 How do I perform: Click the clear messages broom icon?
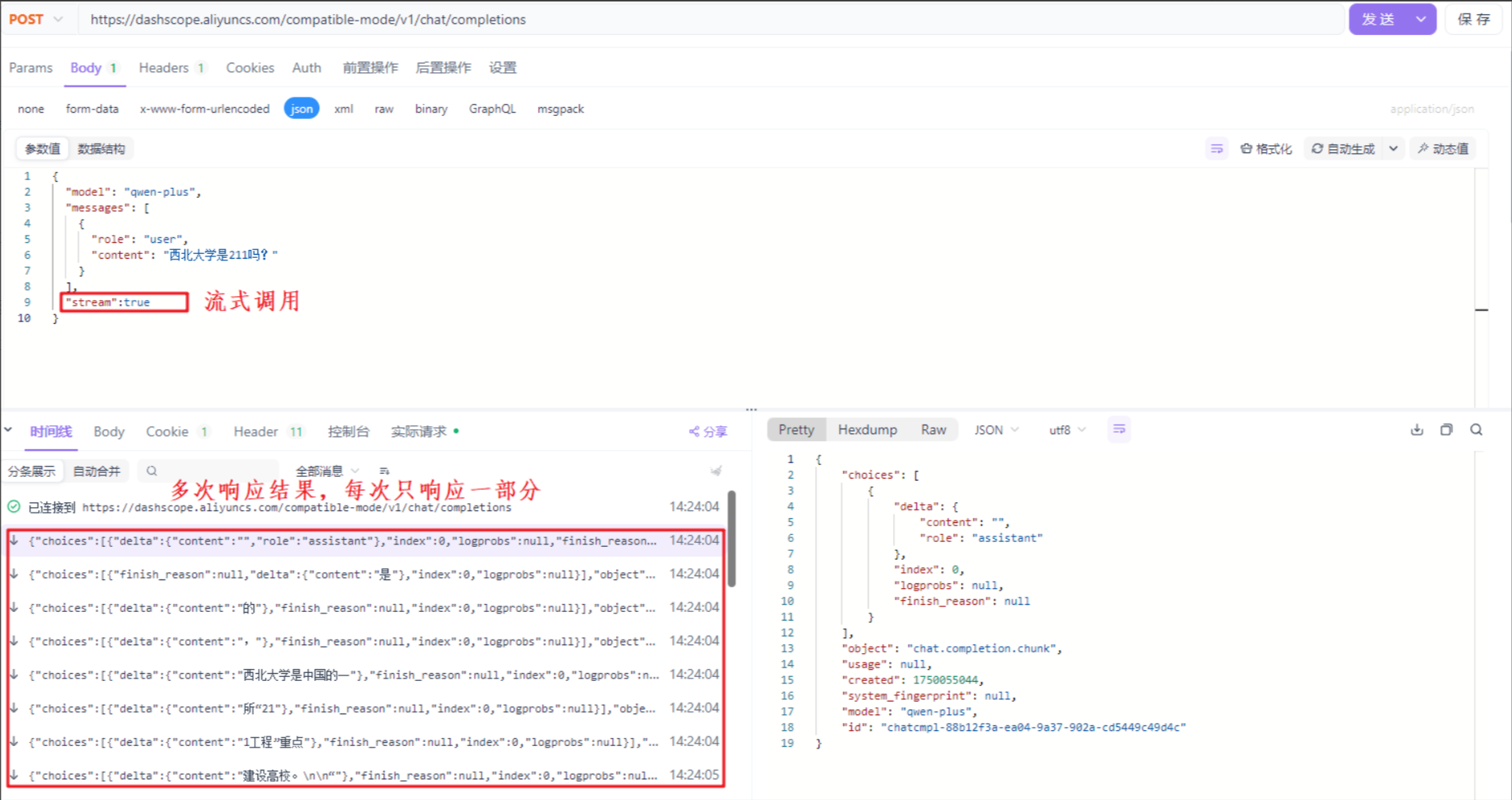(716, 471)
